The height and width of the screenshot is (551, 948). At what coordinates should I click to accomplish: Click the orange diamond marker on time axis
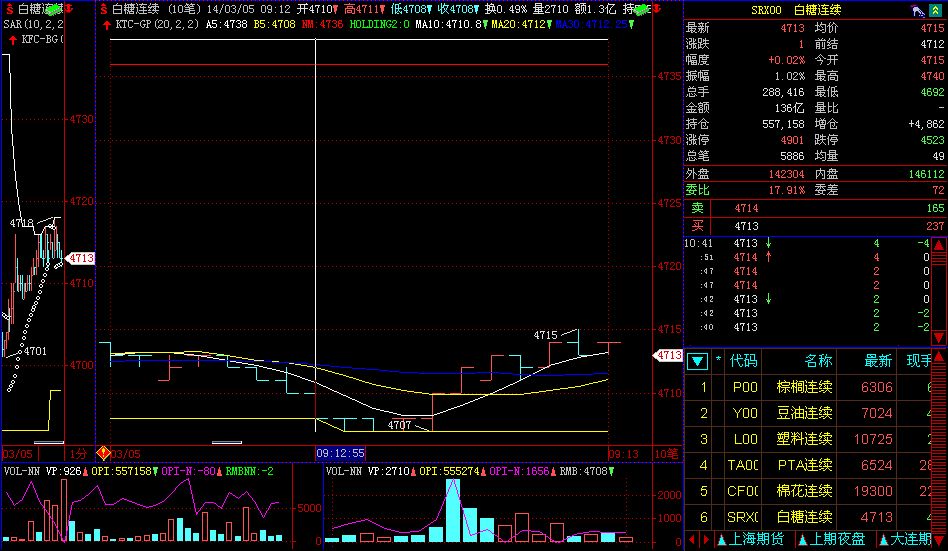tap(102, 453)
